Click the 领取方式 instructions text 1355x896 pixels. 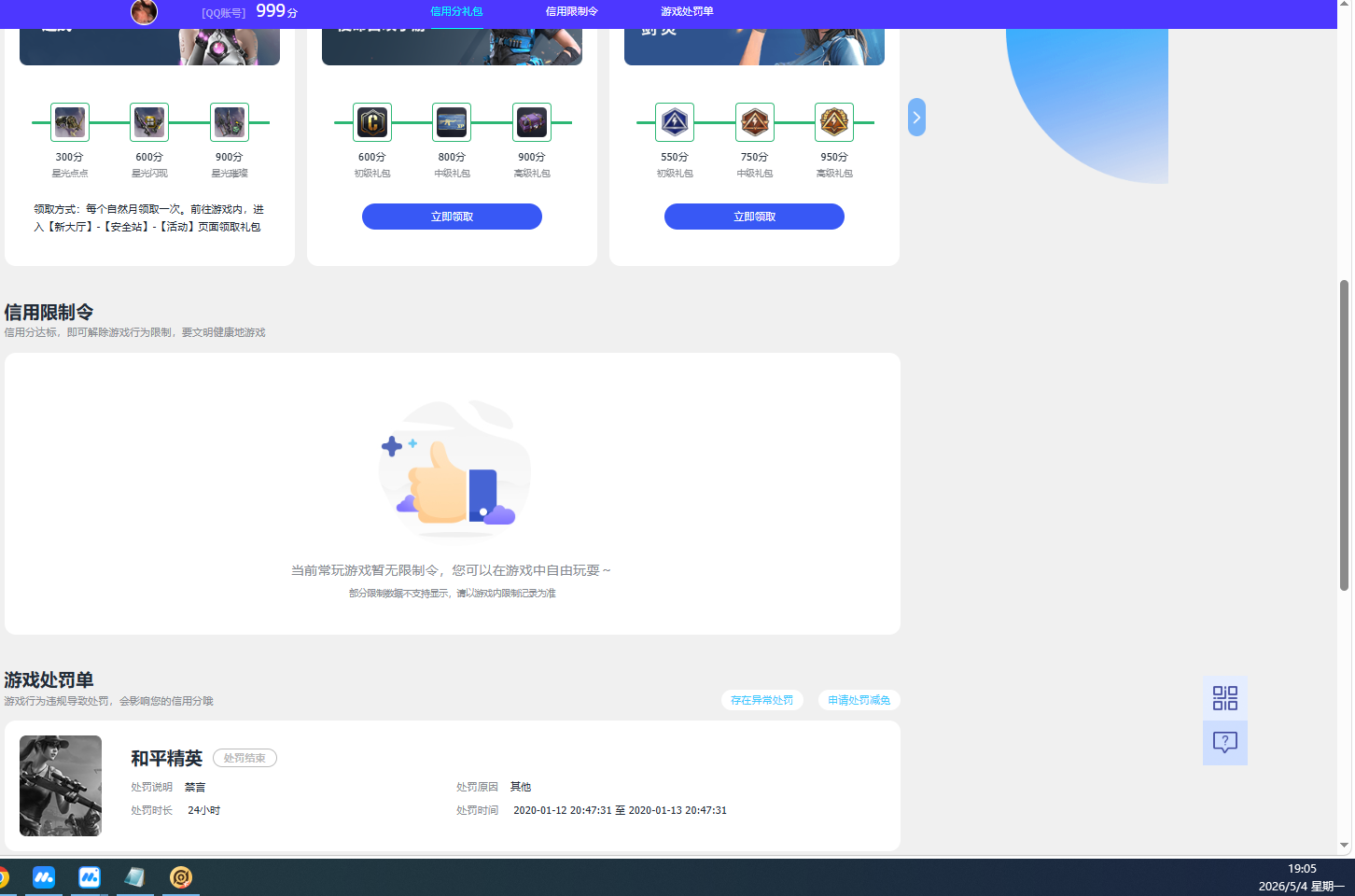[x=149, y=217]
